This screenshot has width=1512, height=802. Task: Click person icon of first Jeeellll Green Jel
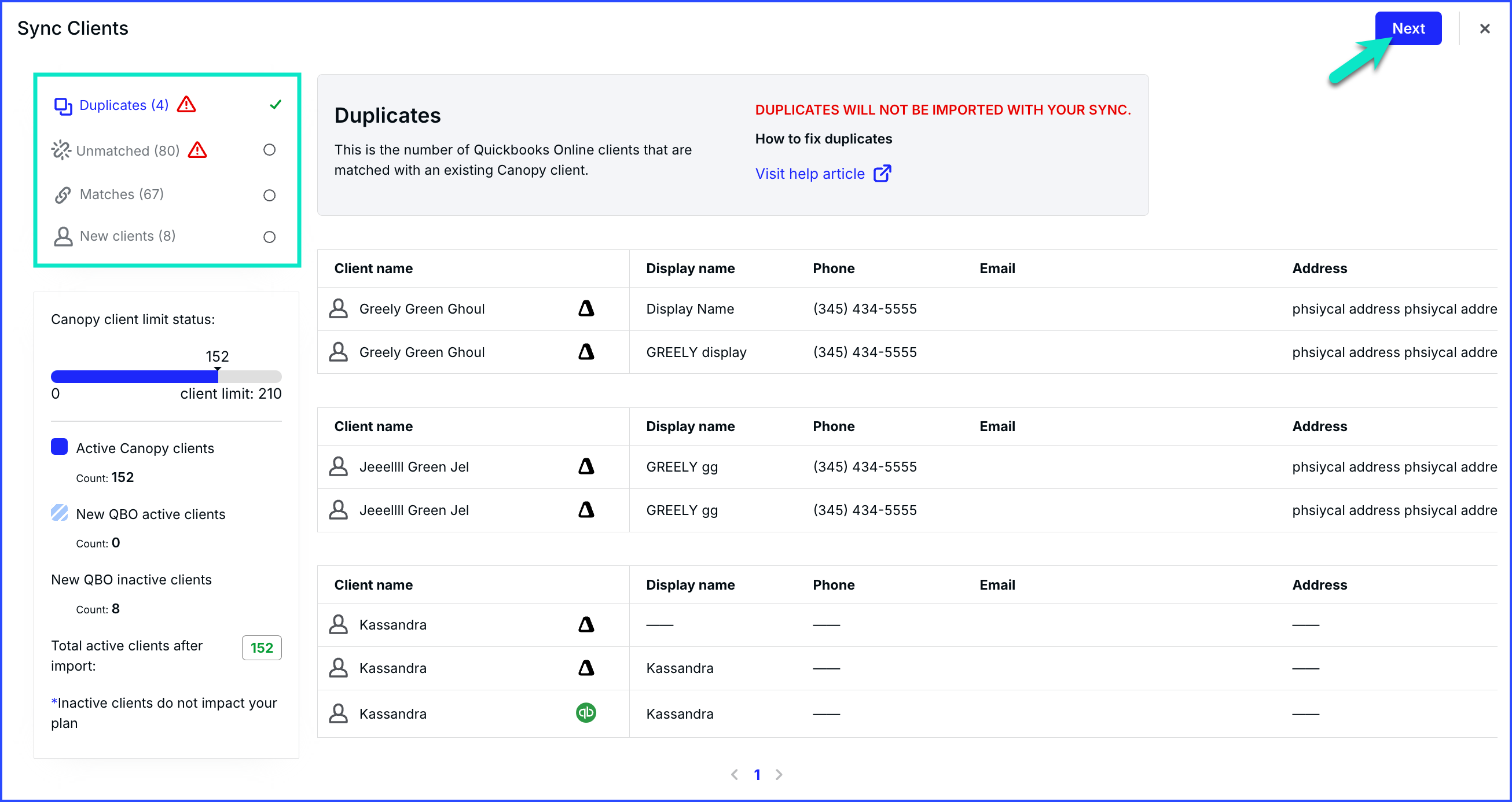(338, 466)
